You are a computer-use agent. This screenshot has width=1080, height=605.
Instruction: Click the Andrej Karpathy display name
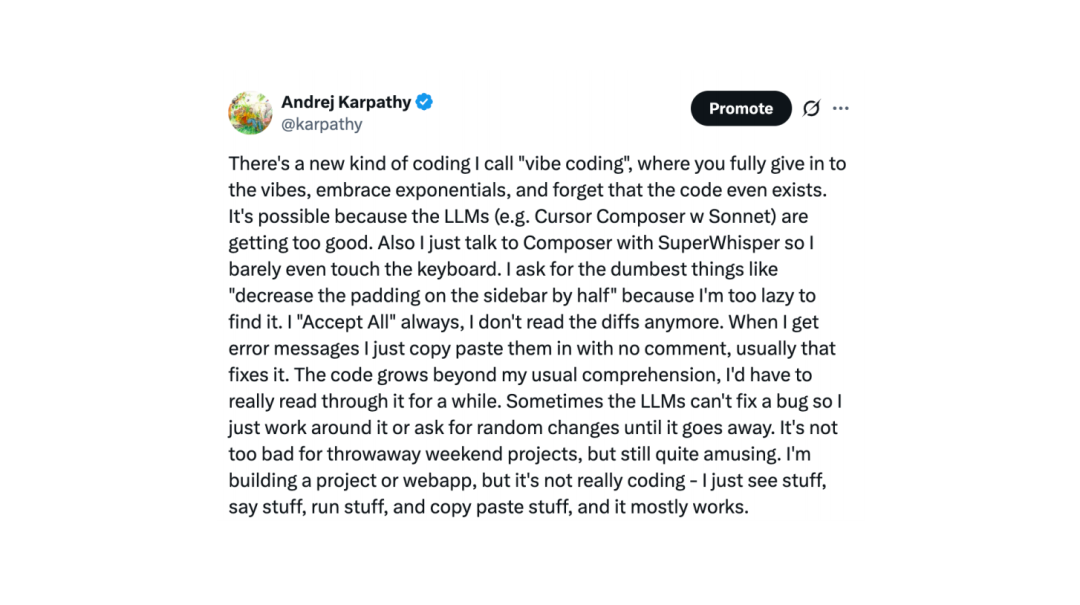click(346, 102)
